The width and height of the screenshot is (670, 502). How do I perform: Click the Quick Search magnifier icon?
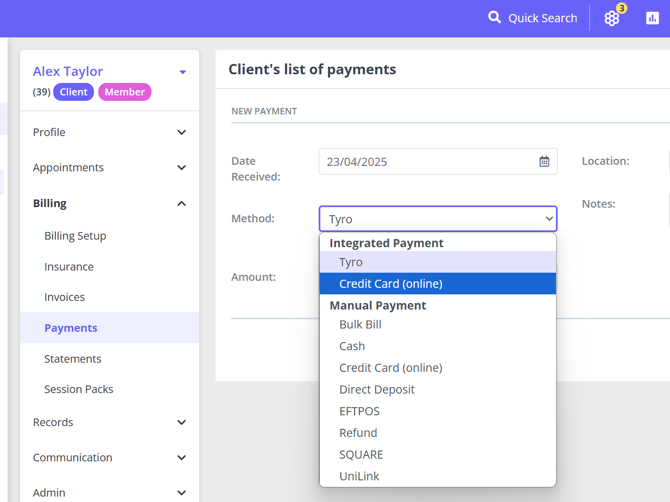point(494,17)
